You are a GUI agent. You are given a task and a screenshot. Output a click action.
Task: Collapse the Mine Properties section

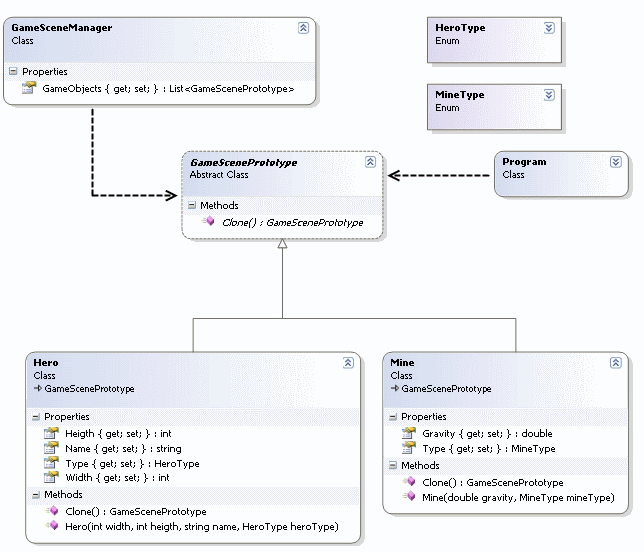click(x=393, y=417)
